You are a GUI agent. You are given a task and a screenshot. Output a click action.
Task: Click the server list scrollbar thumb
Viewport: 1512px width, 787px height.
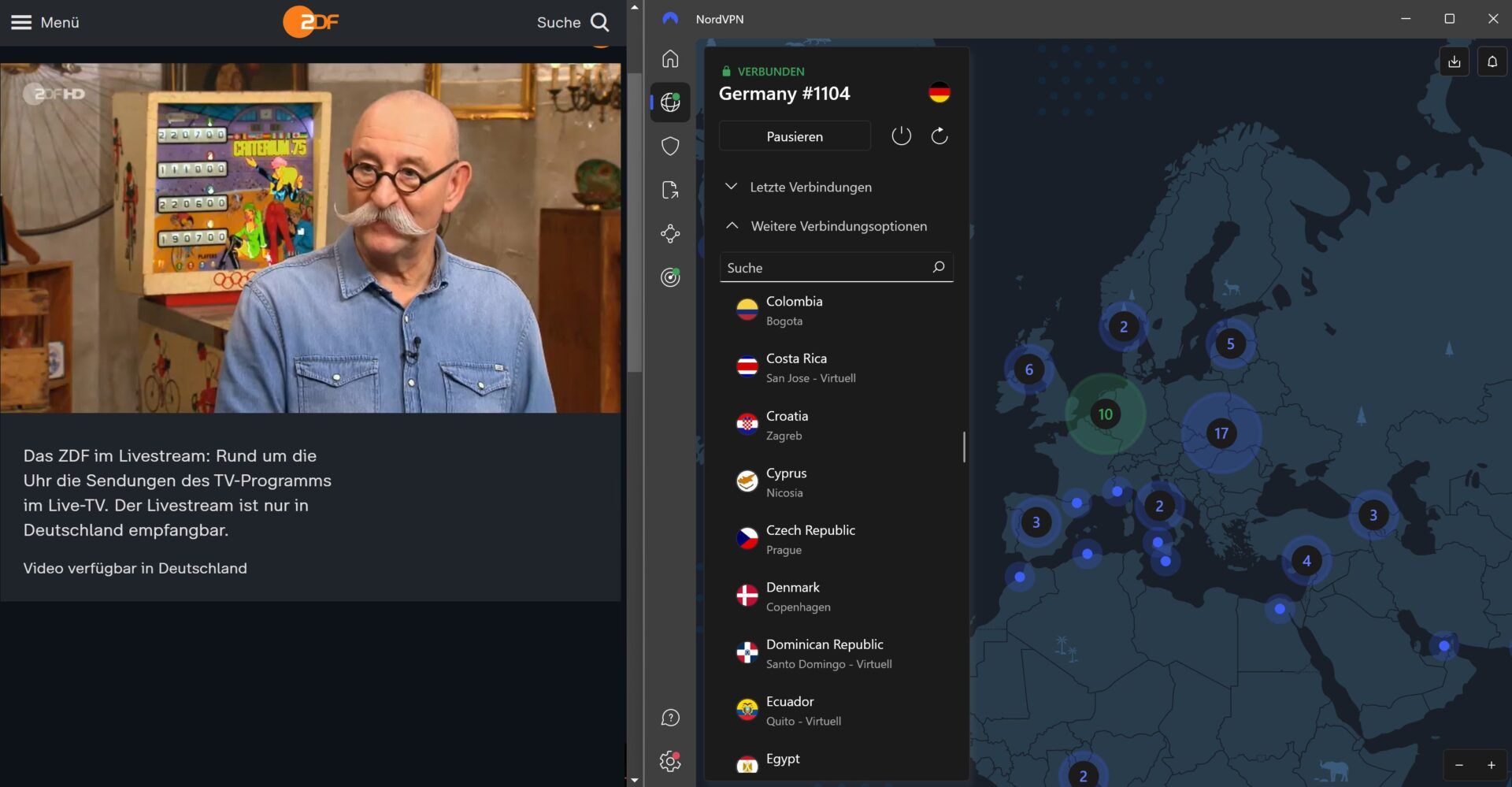964,447
